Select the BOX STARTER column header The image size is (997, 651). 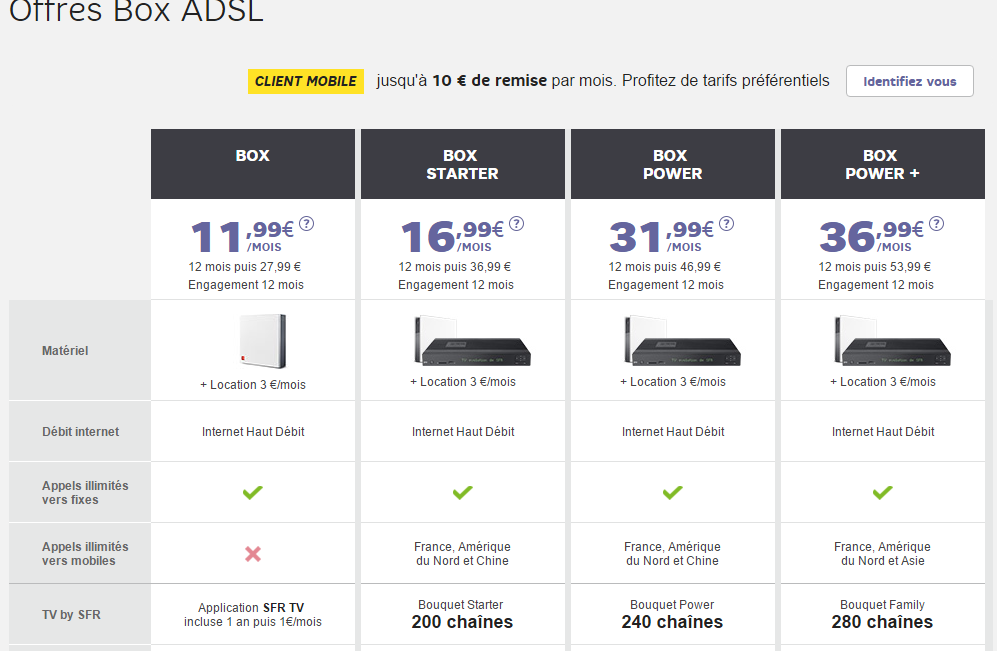point(462,164)
